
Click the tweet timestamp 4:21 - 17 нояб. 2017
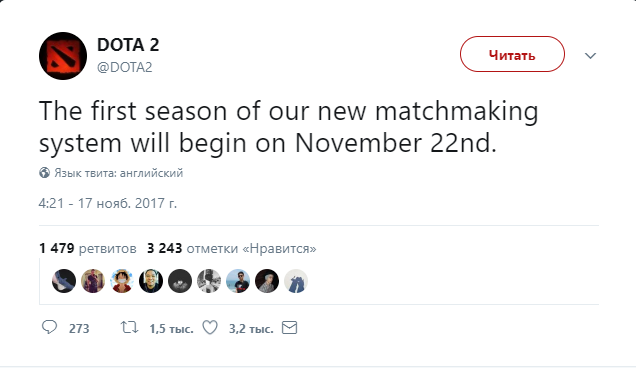point(107,203)
